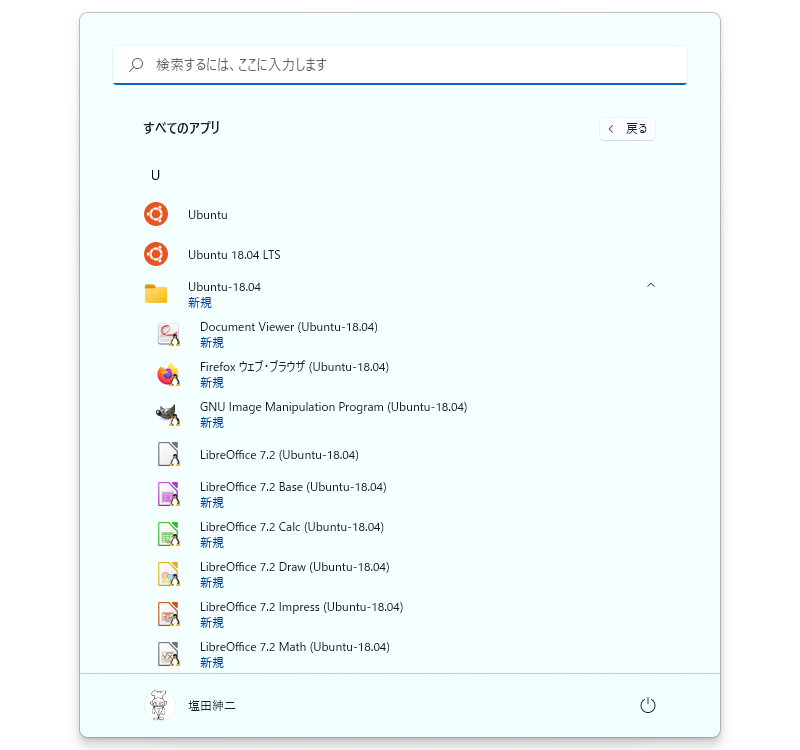Launch LibreOffice 7.2 Draw icon
The height and width of the screenshot is (750, 800).
[x=168, y=574]
